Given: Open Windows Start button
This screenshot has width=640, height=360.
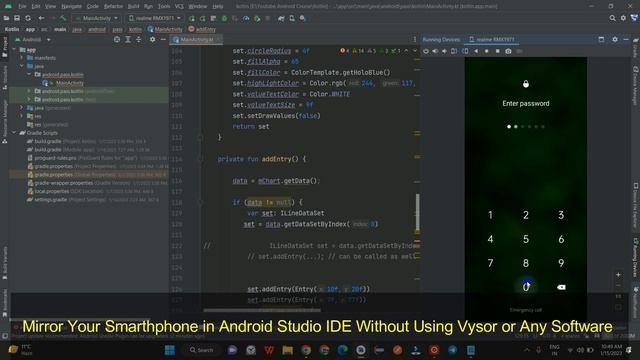Looking at the screenshot, I should click(x=170, y=350).
